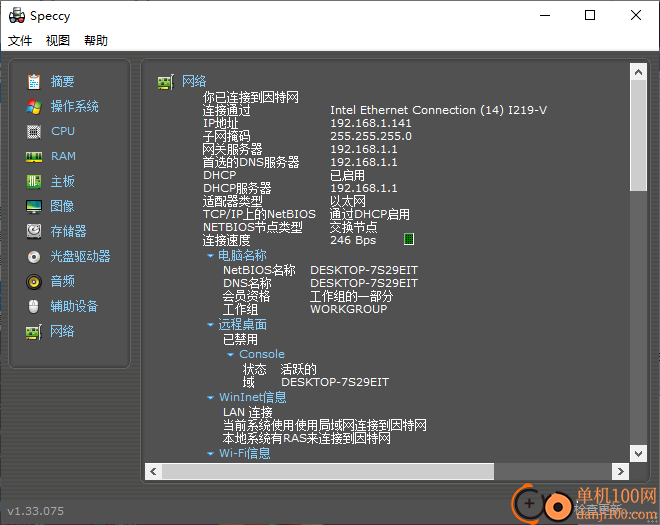Click the Storage (存储器) hard drive icon
The image size is (660, 525).
(34, 231)
